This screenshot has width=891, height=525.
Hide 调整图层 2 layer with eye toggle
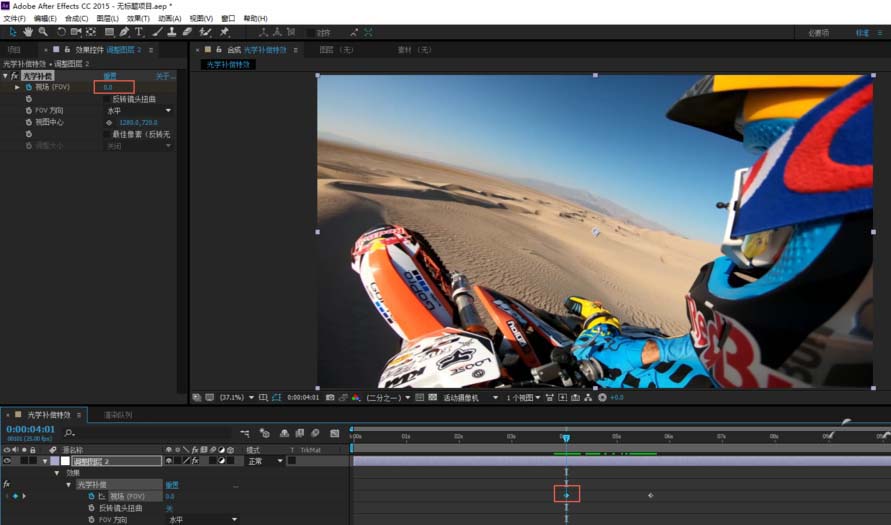tap(8, 461)
